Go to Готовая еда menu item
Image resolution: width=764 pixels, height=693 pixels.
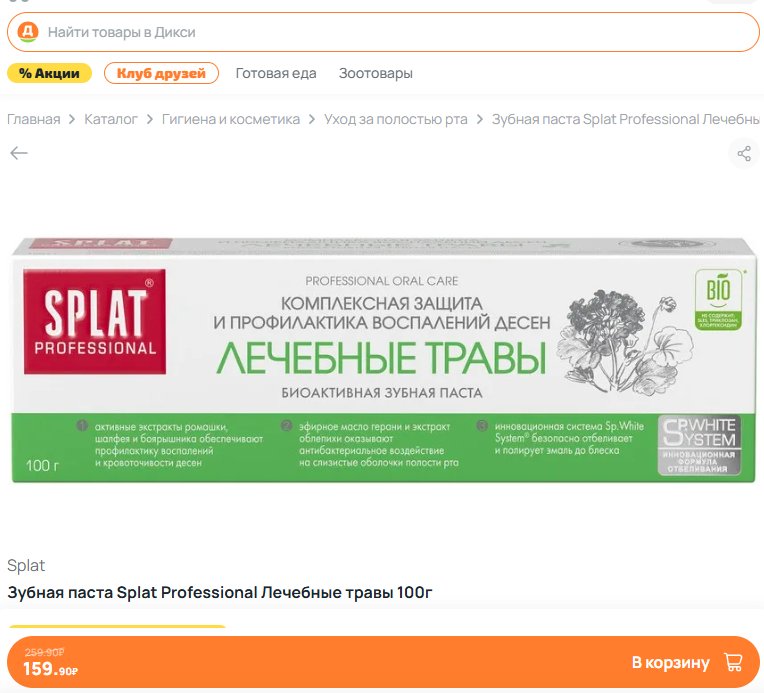(x=276, y=73)
